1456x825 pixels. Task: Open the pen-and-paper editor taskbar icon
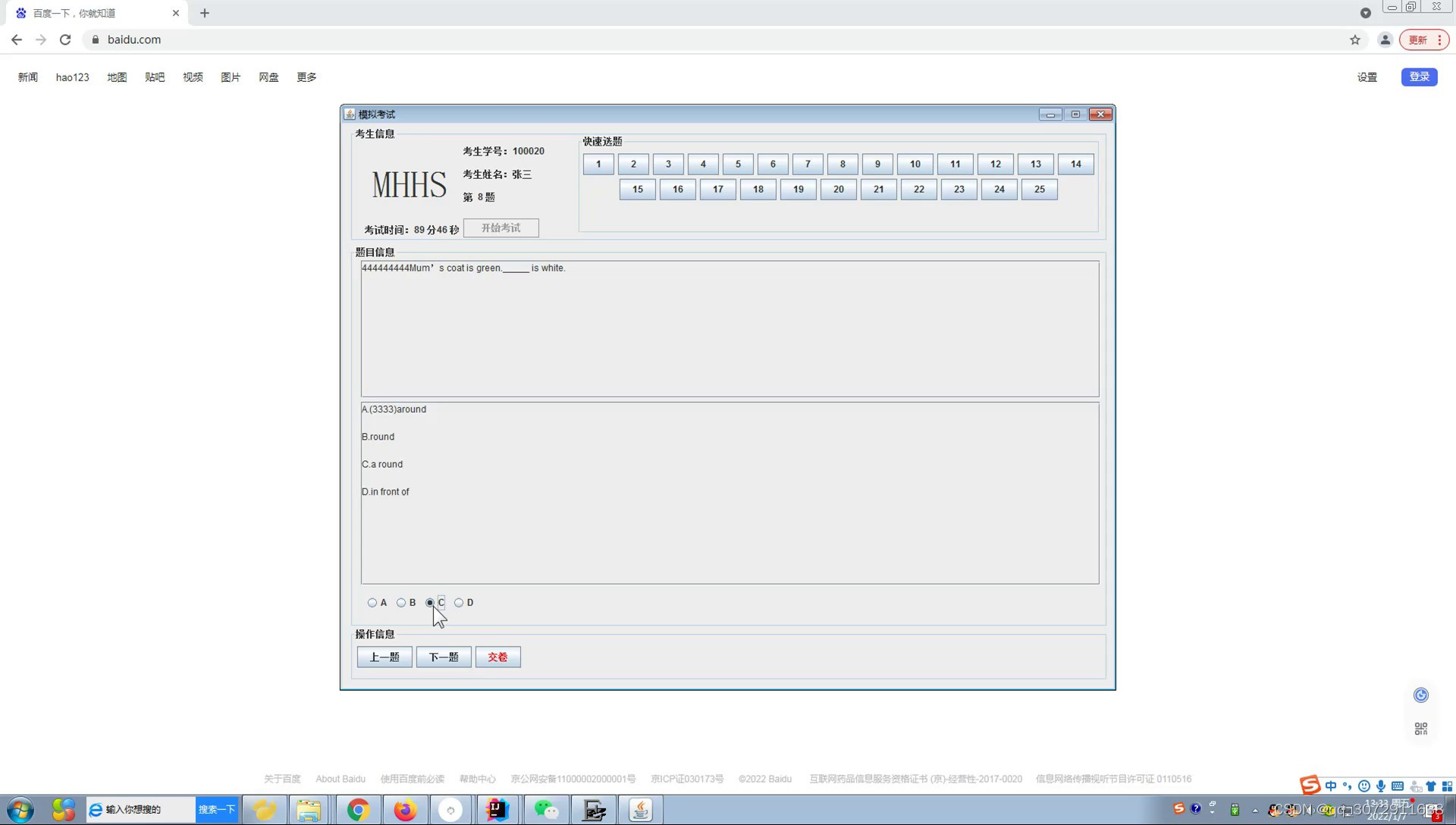pyautogui.click(x=593, y=810)
